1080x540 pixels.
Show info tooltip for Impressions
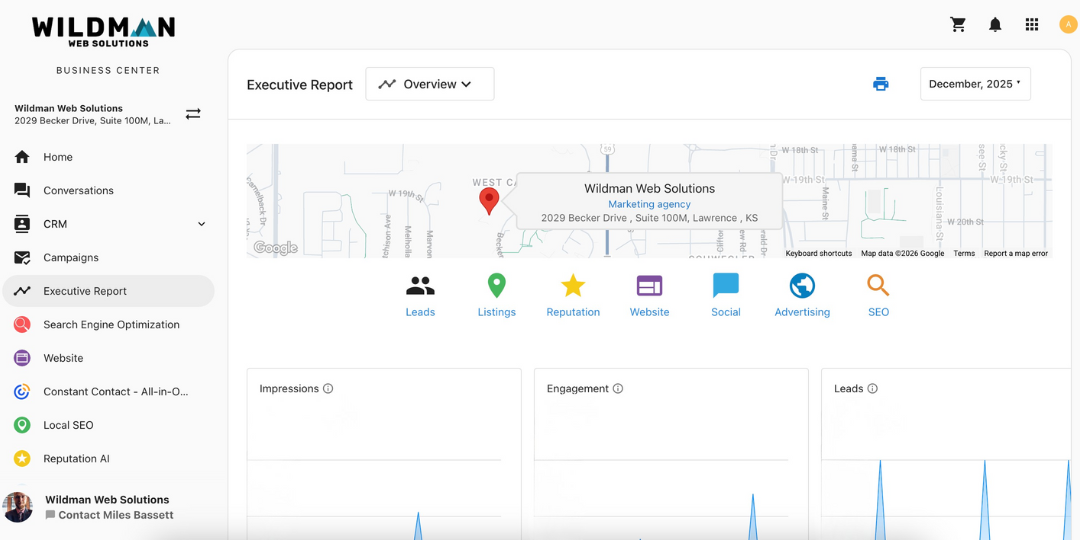328,389
